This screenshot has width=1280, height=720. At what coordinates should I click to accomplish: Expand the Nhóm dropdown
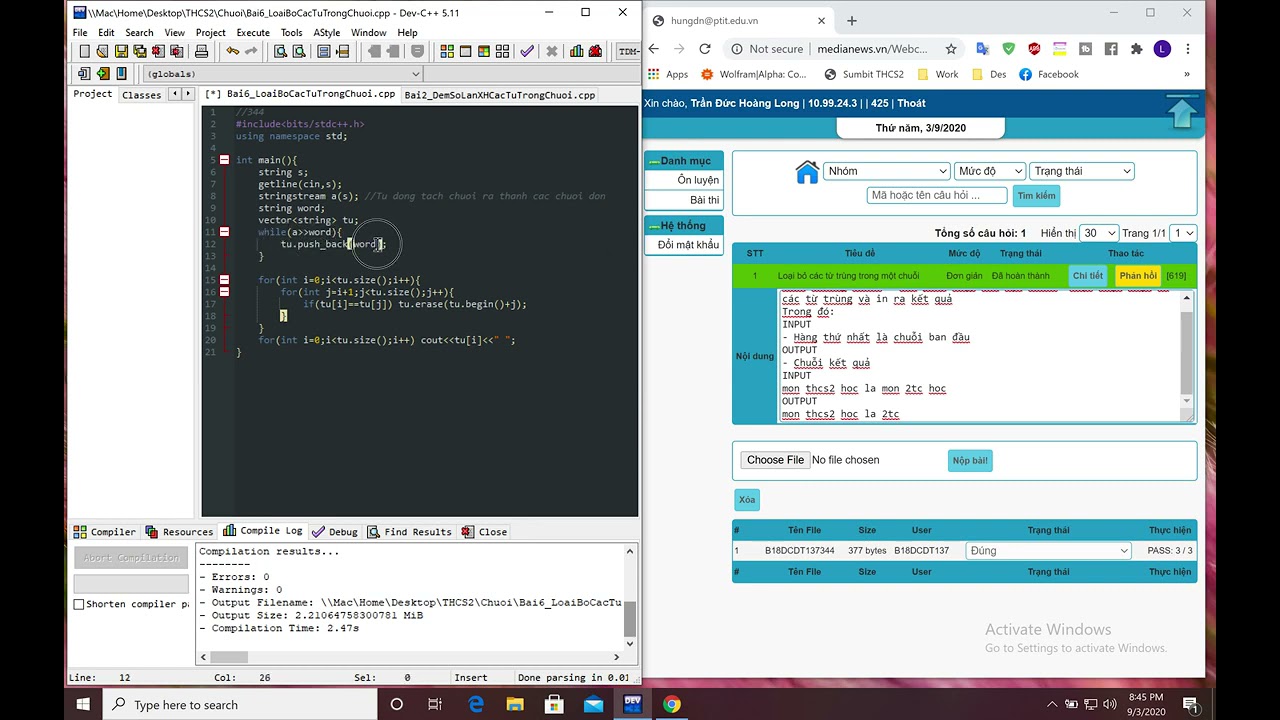pyautogui.click(x=885, y=171)
